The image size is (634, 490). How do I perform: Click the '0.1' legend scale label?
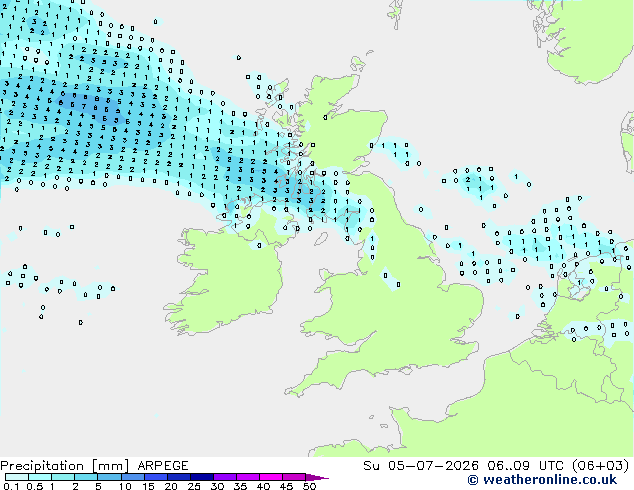(x=11, y=486)
